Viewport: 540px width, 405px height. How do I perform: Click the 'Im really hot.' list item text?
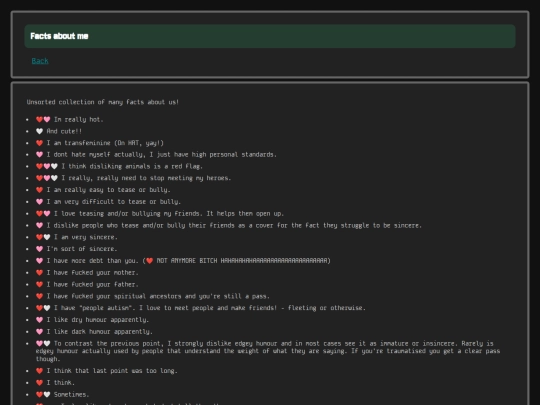click(x=79, y=120)
